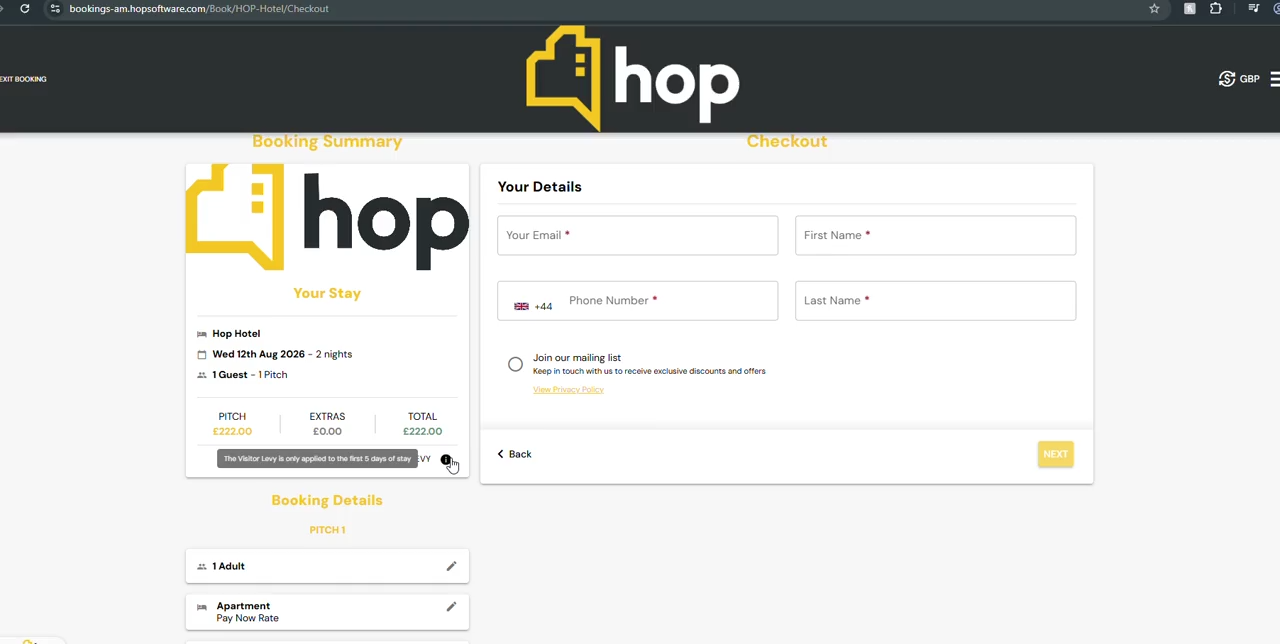Focus the First Name field
1280x644 pixels.
click(x=935, y=235)
